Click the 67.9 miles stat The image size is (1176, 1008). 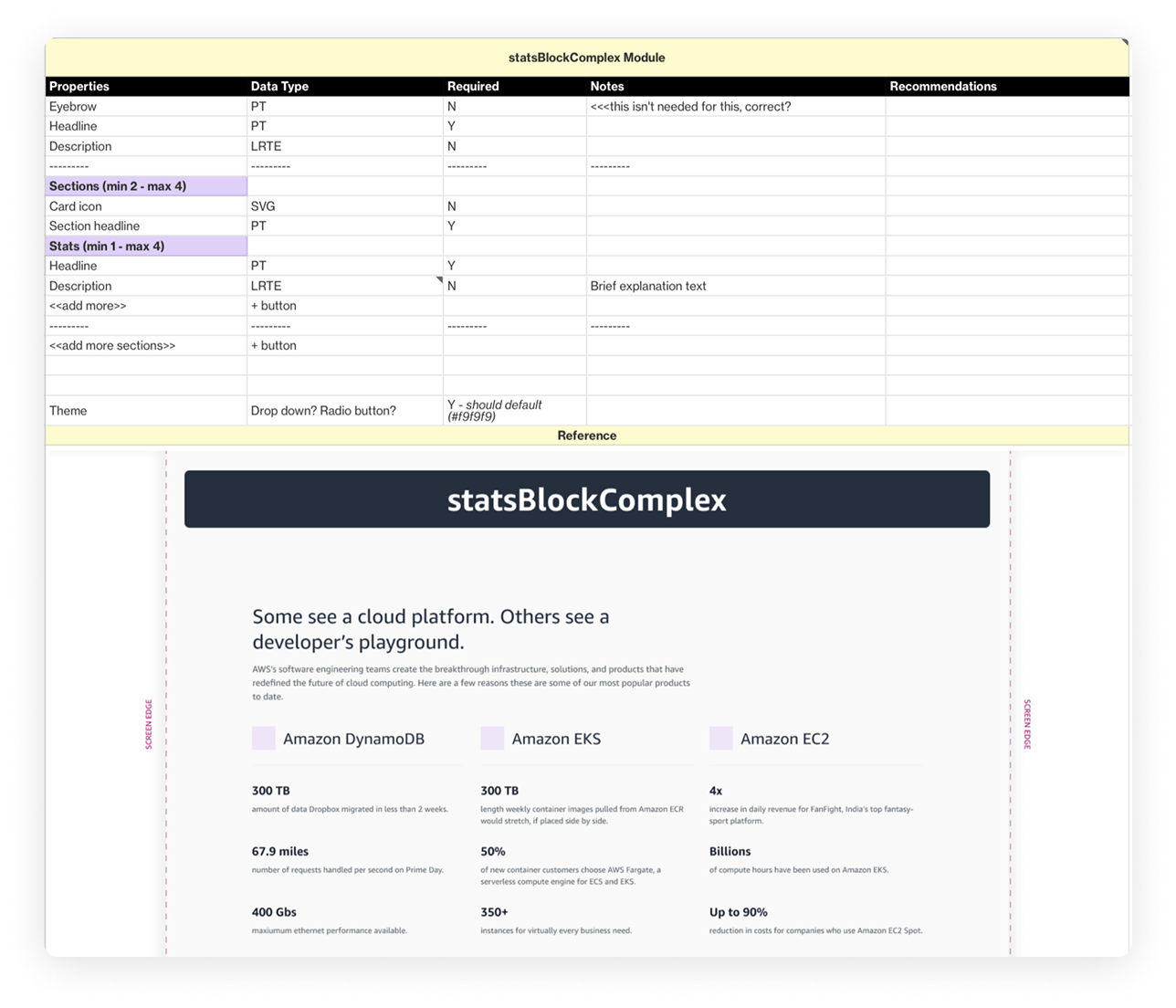tap(280, 851)
